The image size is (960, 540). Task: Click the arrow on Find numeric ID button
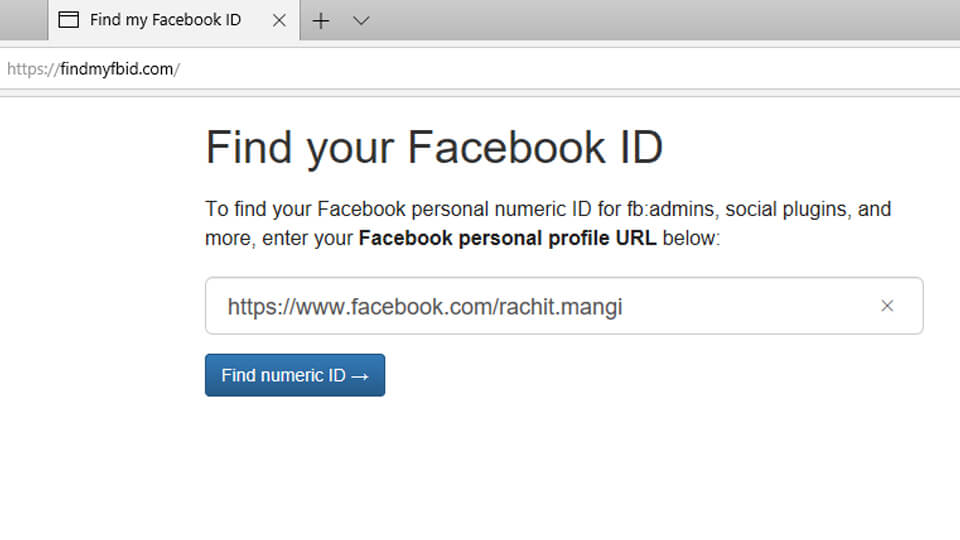coord(361,376)
